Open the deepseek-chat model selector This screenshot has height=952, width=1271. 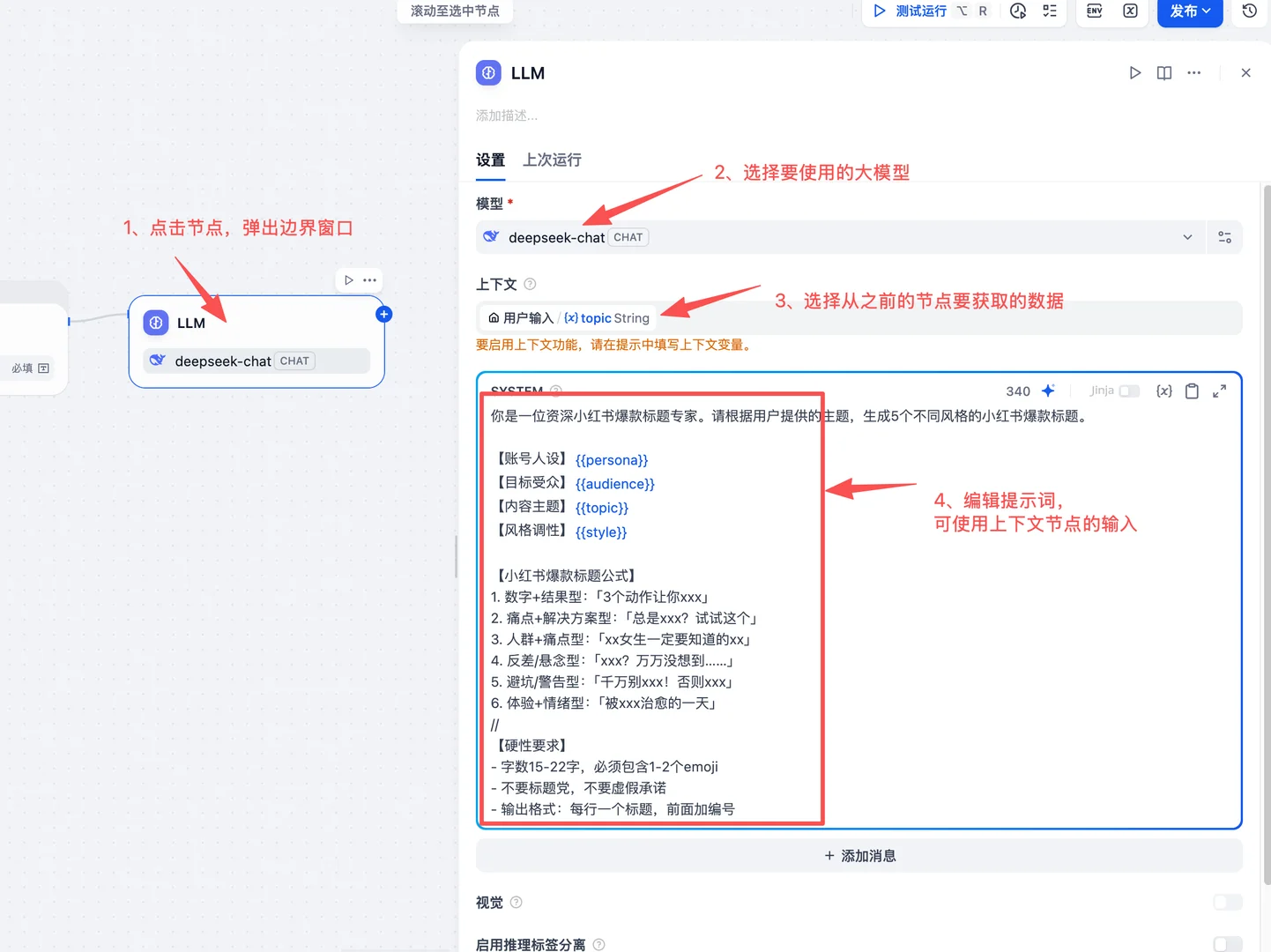839,237
